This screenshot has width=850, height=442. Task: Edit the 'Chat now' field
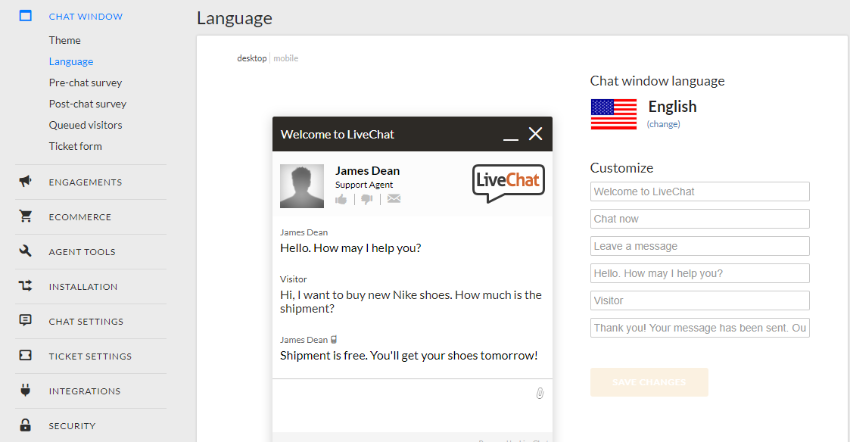click(700, 219)
